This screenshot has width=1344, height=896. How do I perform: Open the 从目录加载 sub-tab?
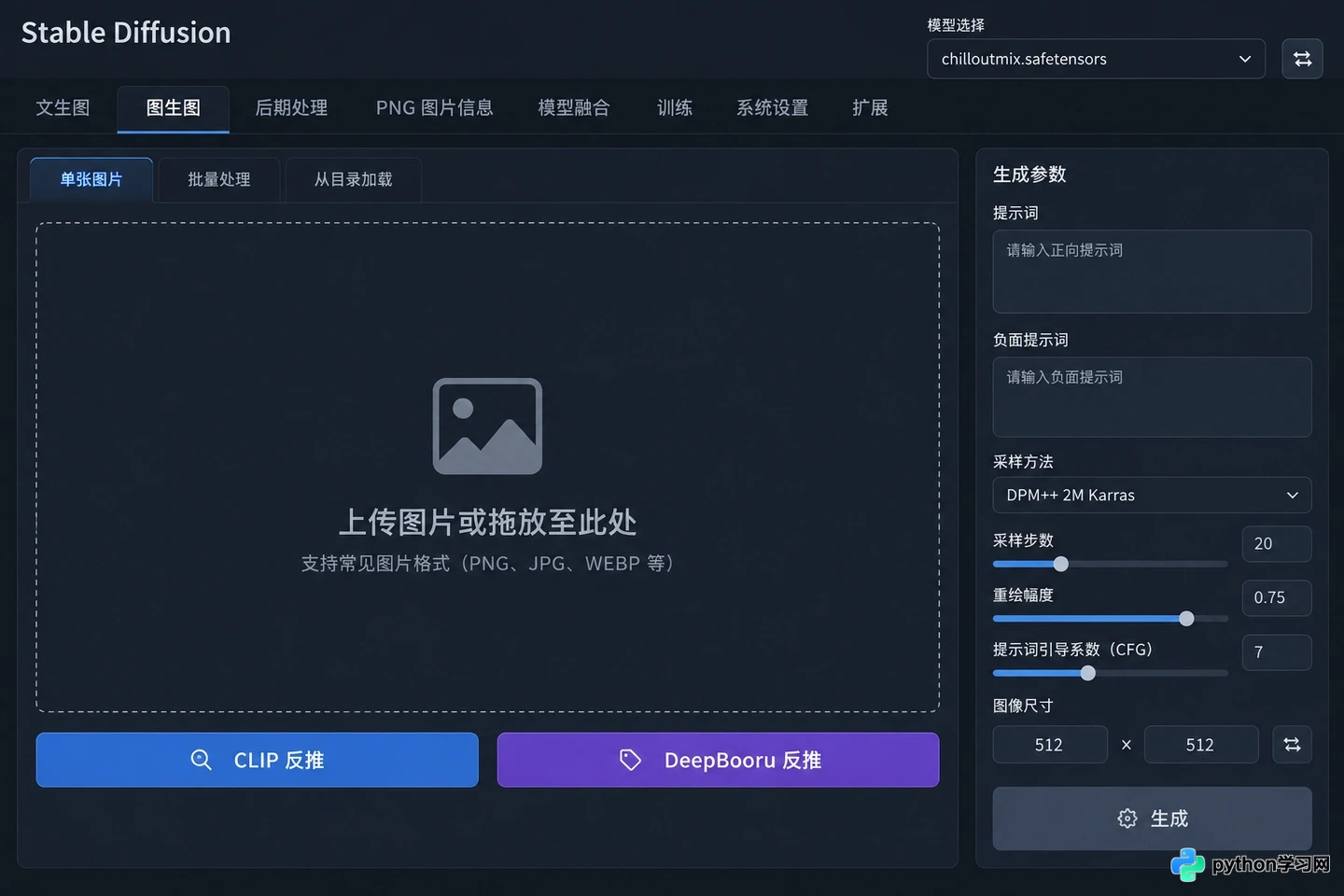[x=354, y=180]
